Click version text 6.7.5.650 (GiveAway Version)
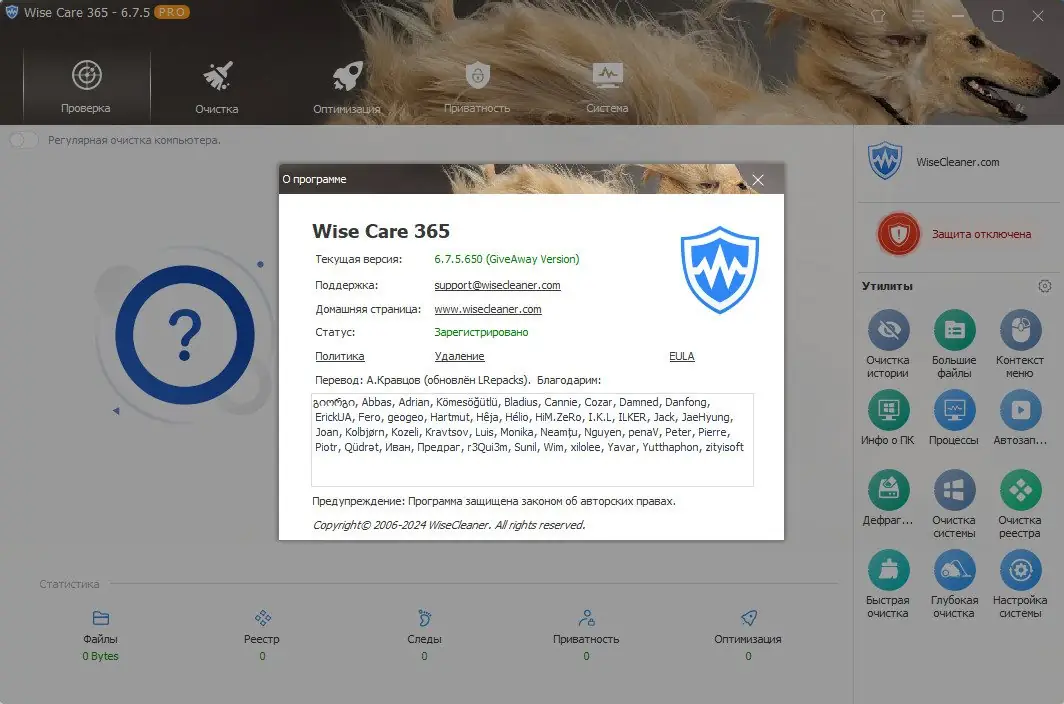 507,259
